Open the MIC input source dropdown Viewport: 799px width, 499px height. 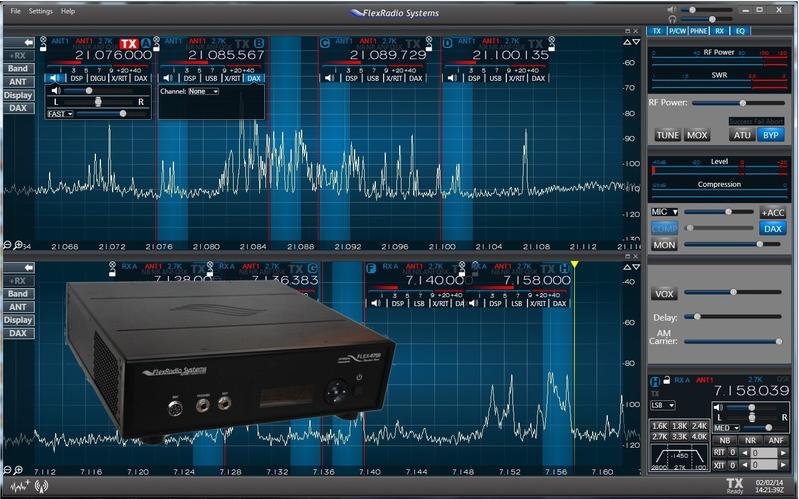664,212
